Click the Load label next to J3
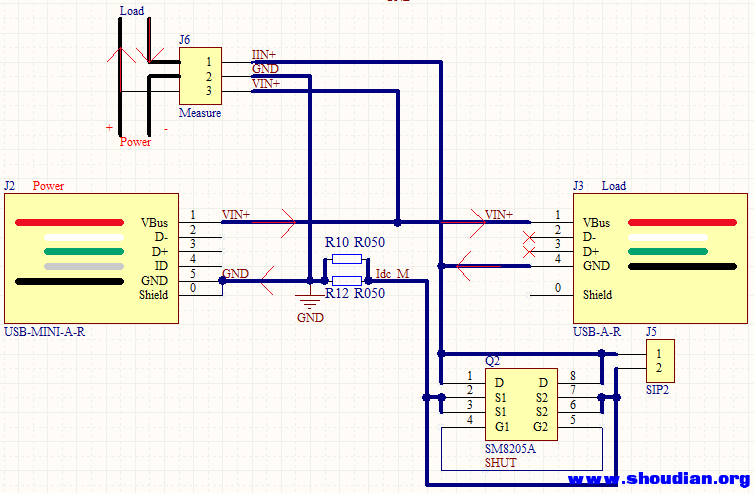Screen dimensions: 754x493 pos(614,186)
